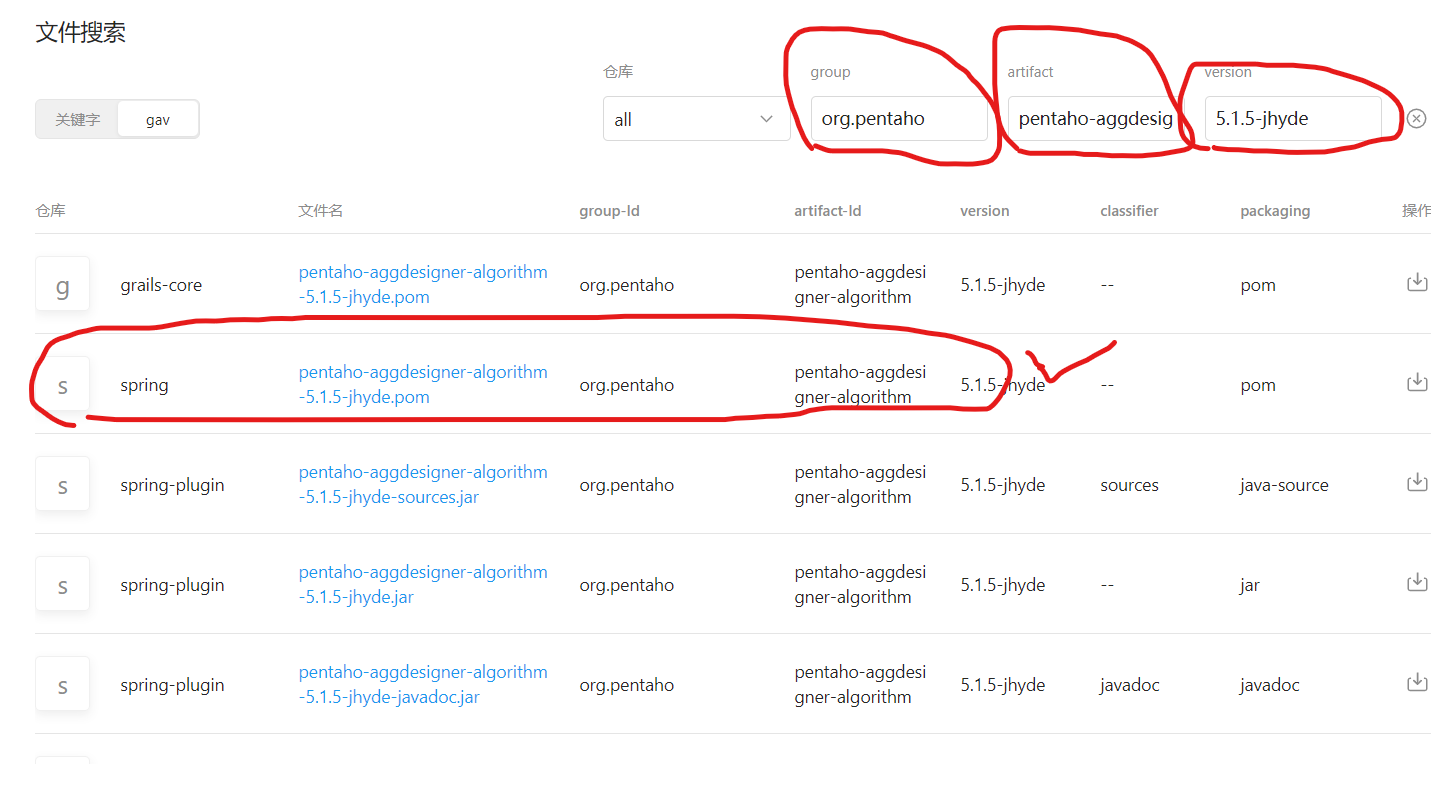The image size is (1431, 797).
Task: Download the jar packaging file
Action: (x=1417, y=582)
